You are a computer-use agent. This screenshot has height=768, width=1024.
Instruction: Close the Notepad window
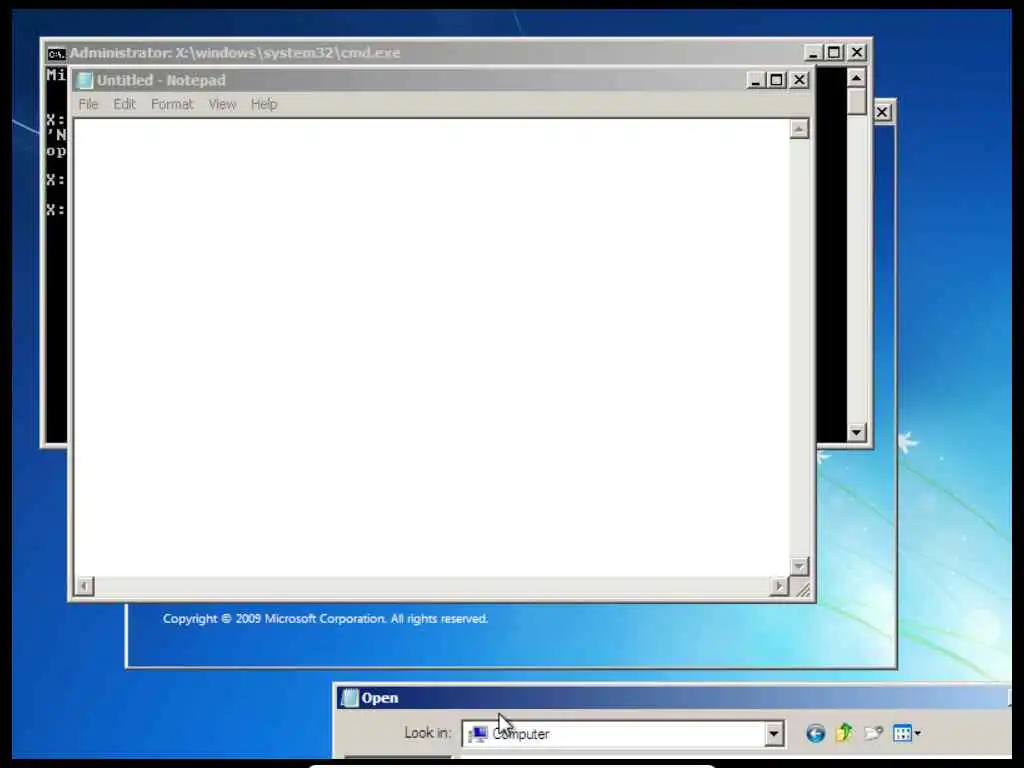coord(799,80)
